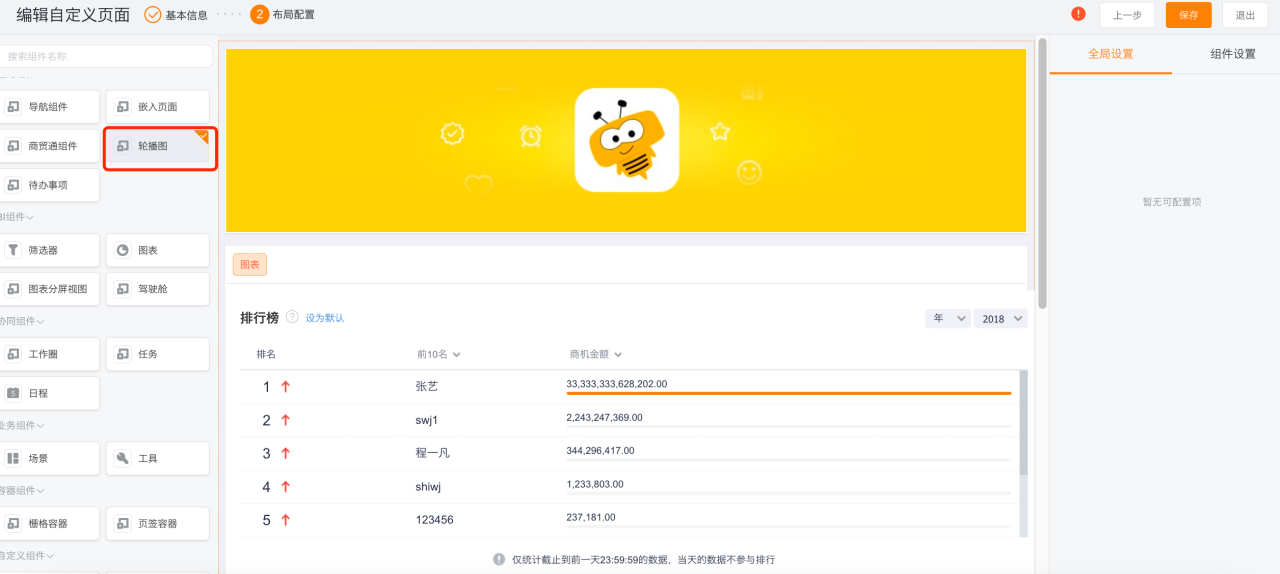Click the amount 1,233,803.00
The width and height of the screenshot is (1280, 574).
595,484
